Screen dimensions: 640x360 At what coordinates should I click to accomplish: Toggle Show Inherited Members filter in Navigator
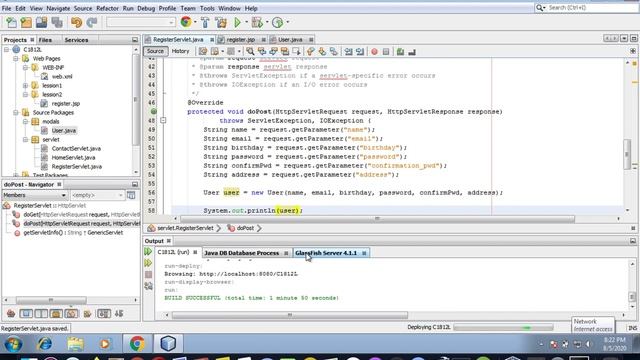point(11,313)
